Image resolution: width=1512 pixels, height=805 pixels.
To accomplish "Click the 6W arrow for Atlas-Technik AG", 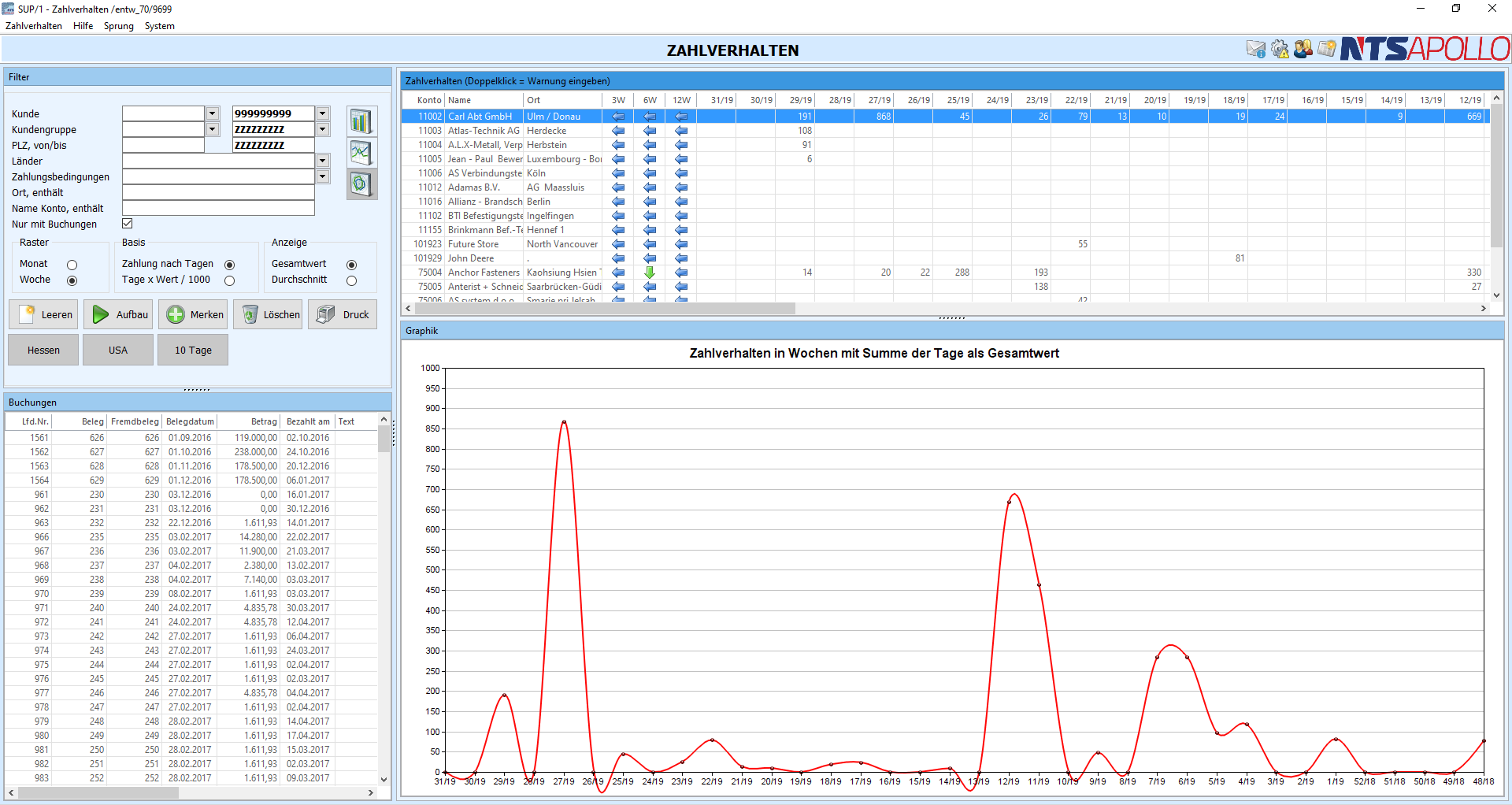I will (x=650, y=131).
